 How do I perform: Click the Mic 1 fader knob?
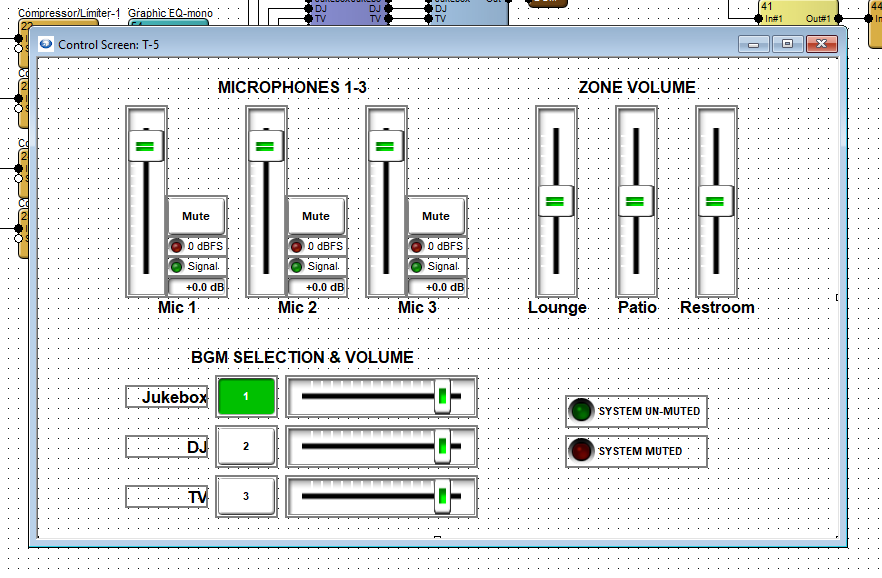click(x=145, y=146)
